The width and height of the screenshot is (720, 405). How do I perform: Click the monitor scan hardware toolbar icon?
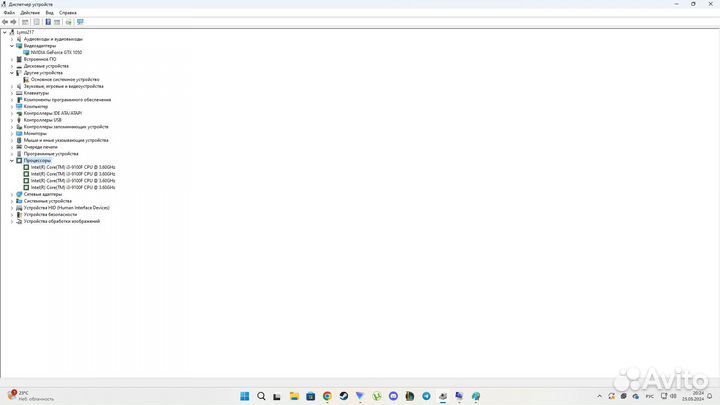click(80, 22)
